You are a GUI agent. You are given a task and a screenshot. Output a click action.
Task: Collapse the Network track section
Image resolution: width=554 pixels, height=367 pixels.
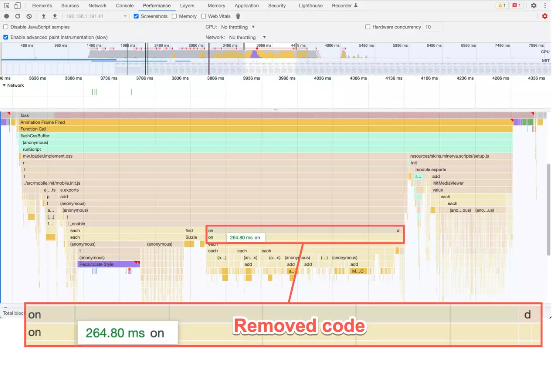click(4, 85)
